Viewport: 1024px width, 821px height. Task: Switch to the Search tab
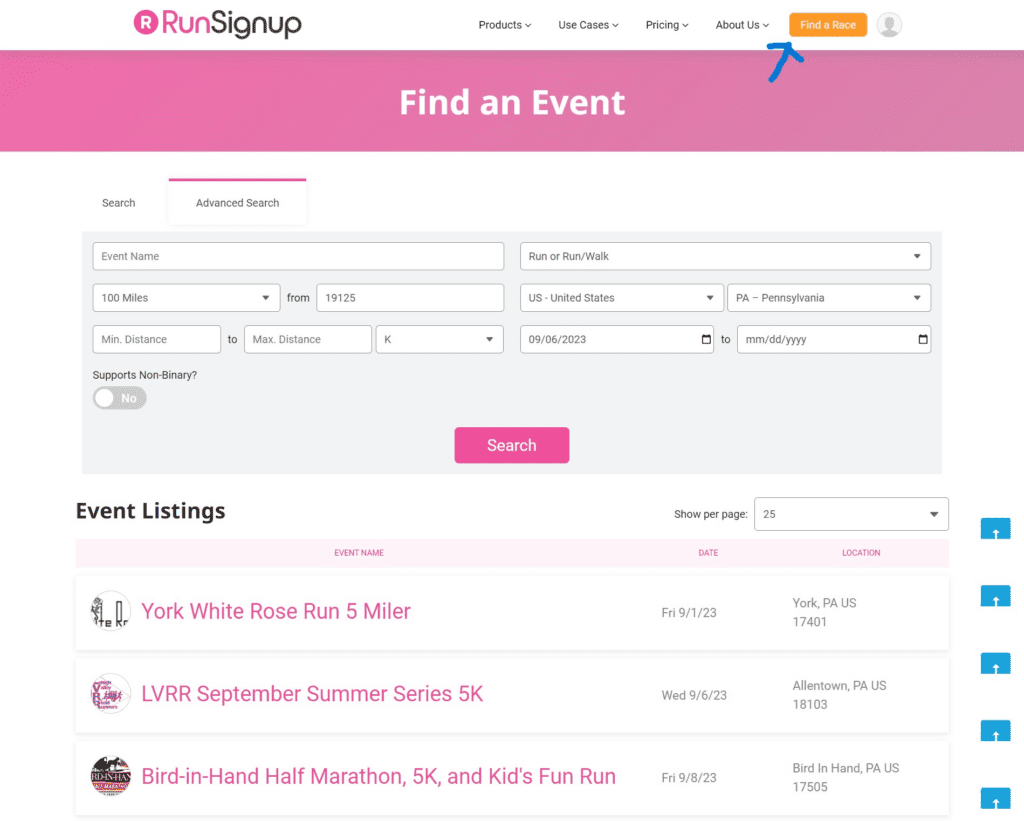[x=118, y=202]
